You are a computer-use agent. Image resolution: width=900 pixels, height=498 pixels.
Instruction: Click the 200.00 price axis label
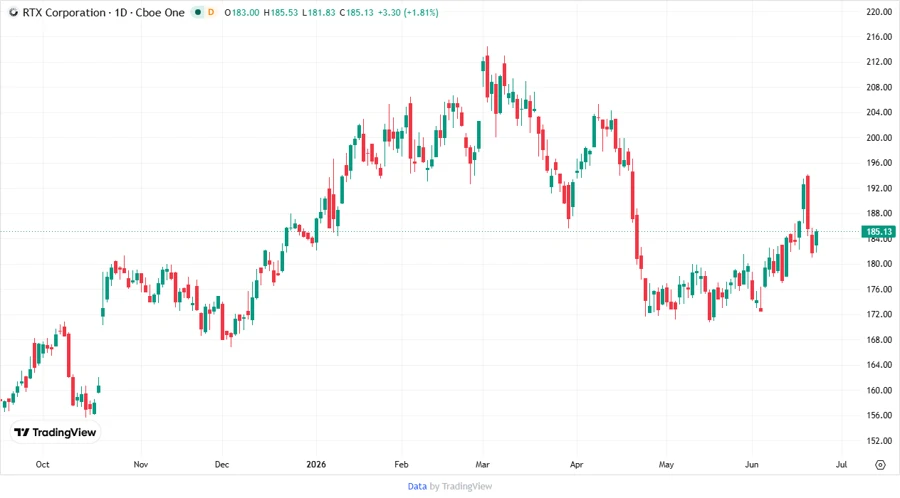point(879,138)
